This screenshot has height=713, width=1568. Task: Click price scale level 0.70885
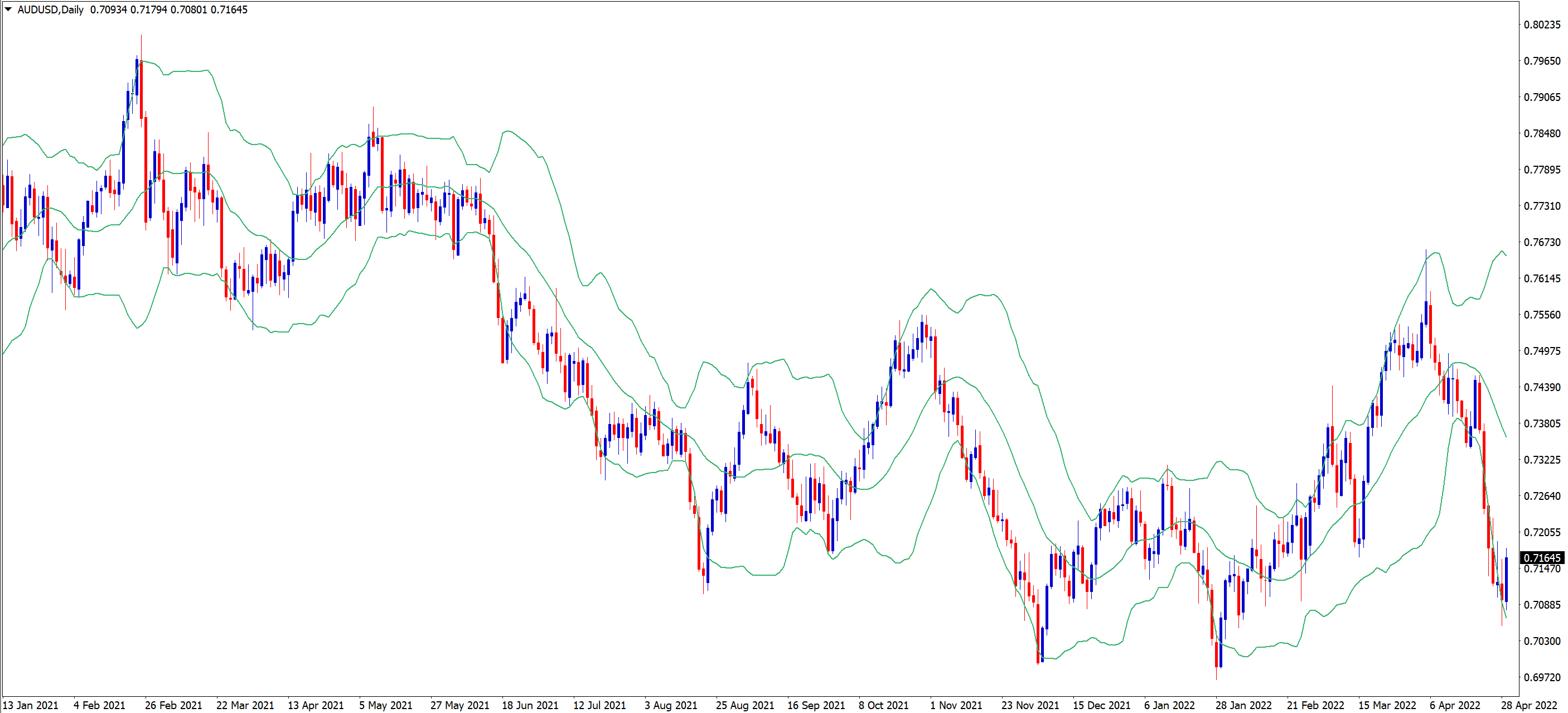tap(1542, 605)
